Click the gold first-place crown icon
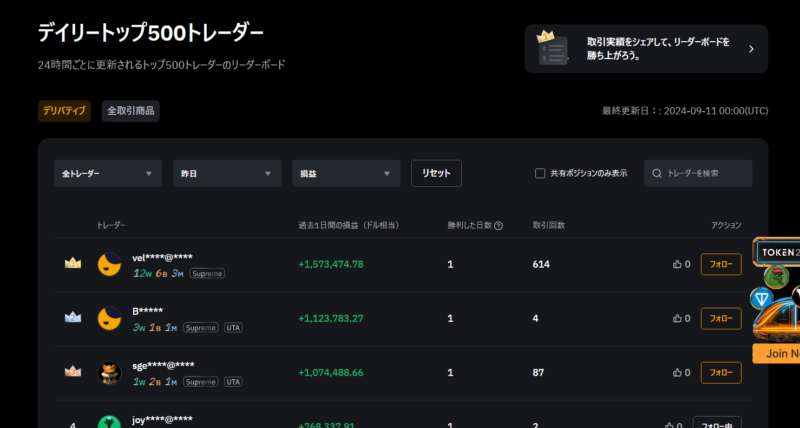Image resolution: width=800 pixels, height=428 pixels. click(73, 264)
